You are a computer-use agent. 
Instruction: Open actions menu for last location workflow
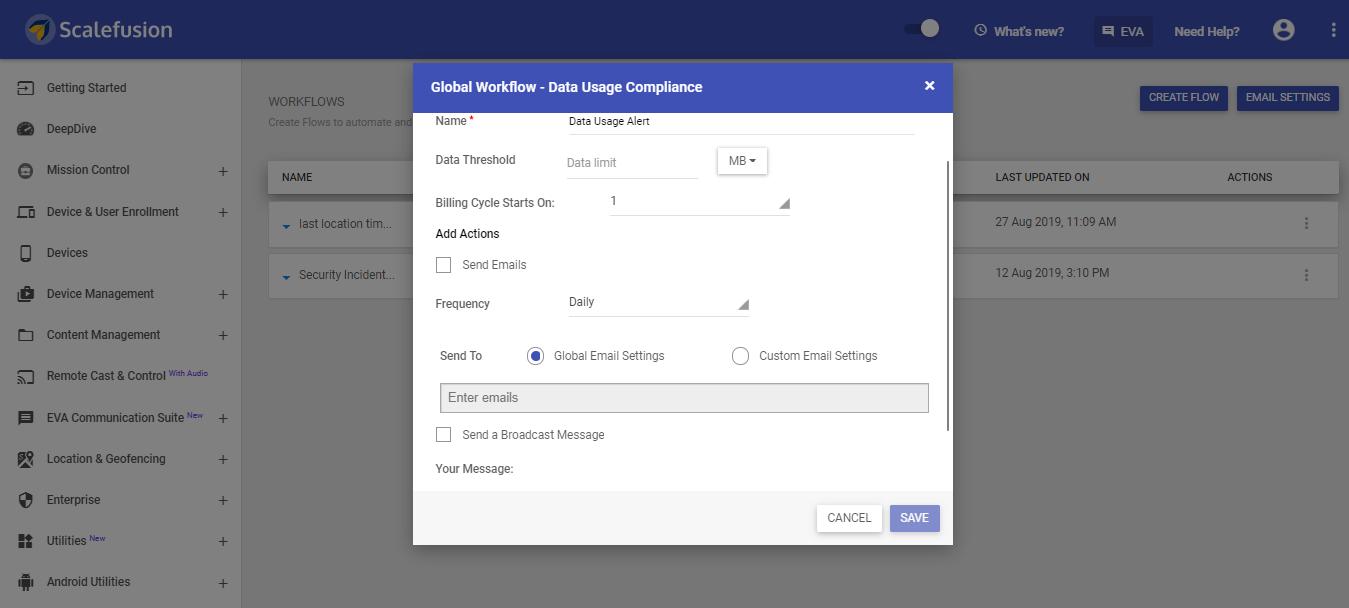[x=1306, y=223]
